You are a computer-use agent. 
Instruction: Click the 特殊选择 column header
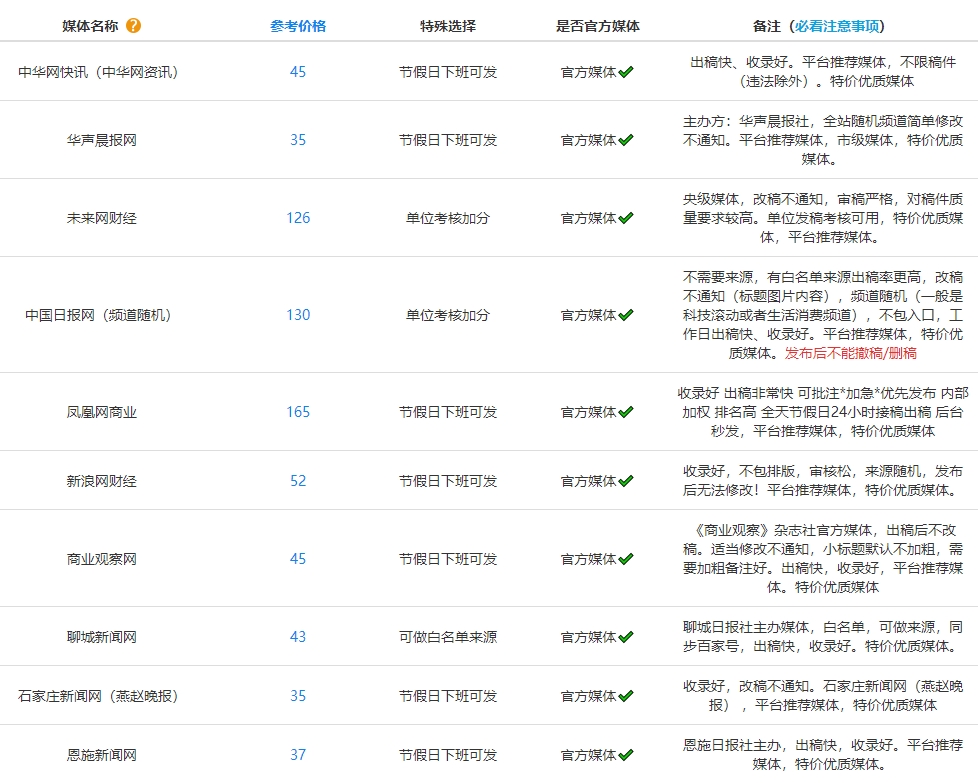click(x=448, y=26)
